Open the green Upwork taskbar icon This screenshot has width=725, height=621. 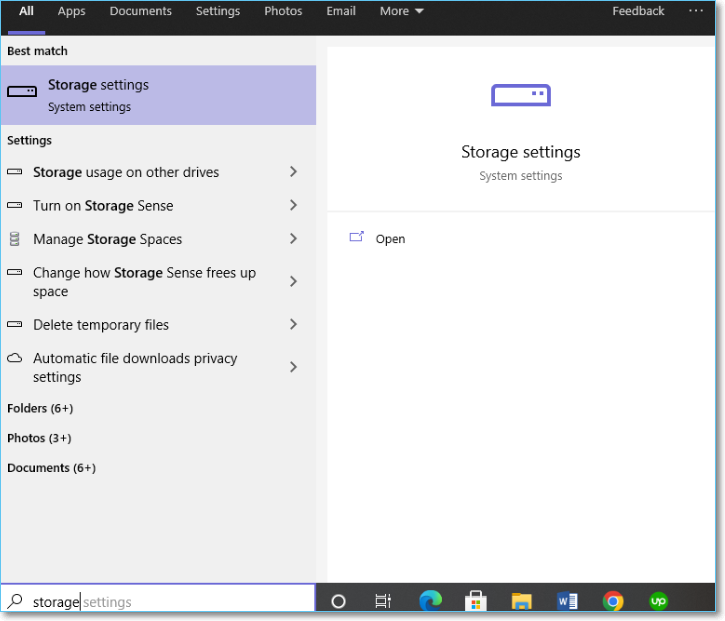coord(658,601)
